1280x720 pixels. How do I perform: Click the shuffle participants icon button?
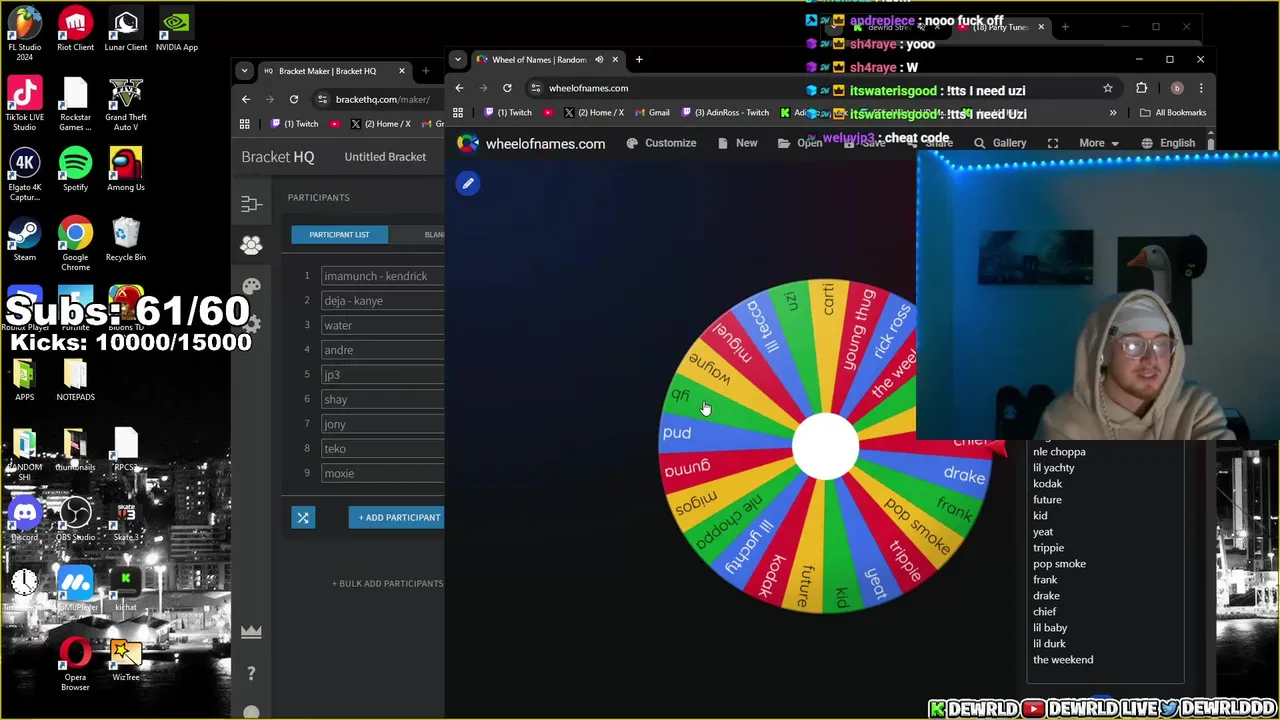303,517
